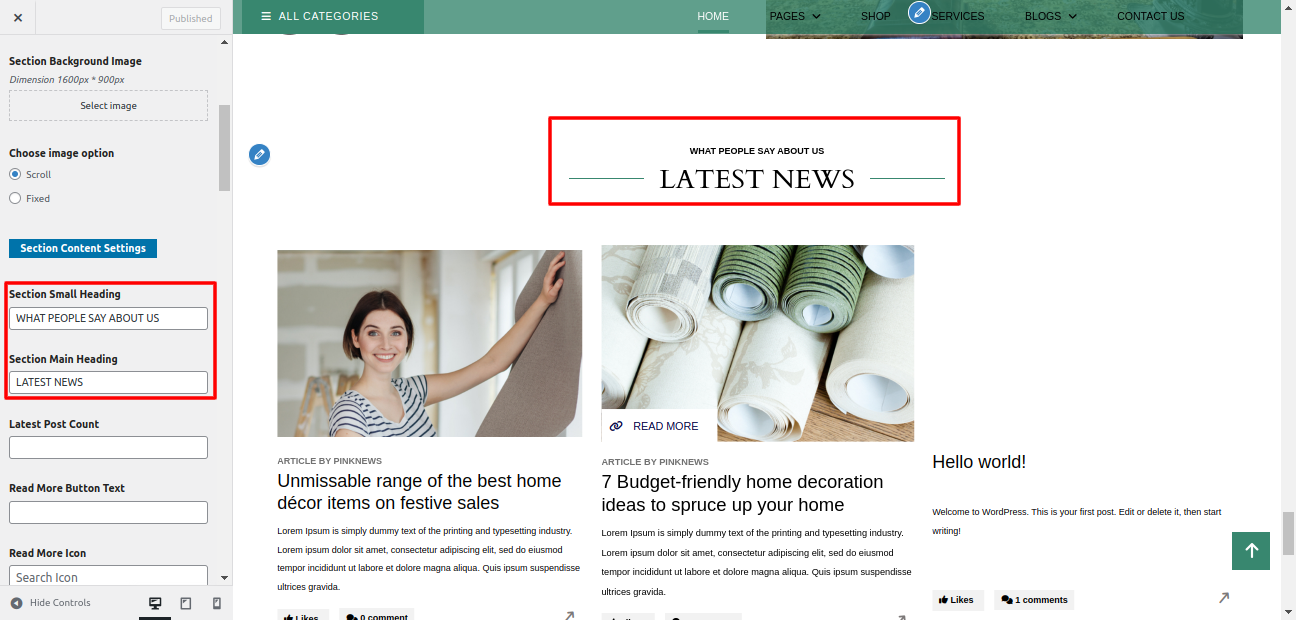Switch to desktop preview mode
This screenshot has height=620, width=1296.
[155, 604]
